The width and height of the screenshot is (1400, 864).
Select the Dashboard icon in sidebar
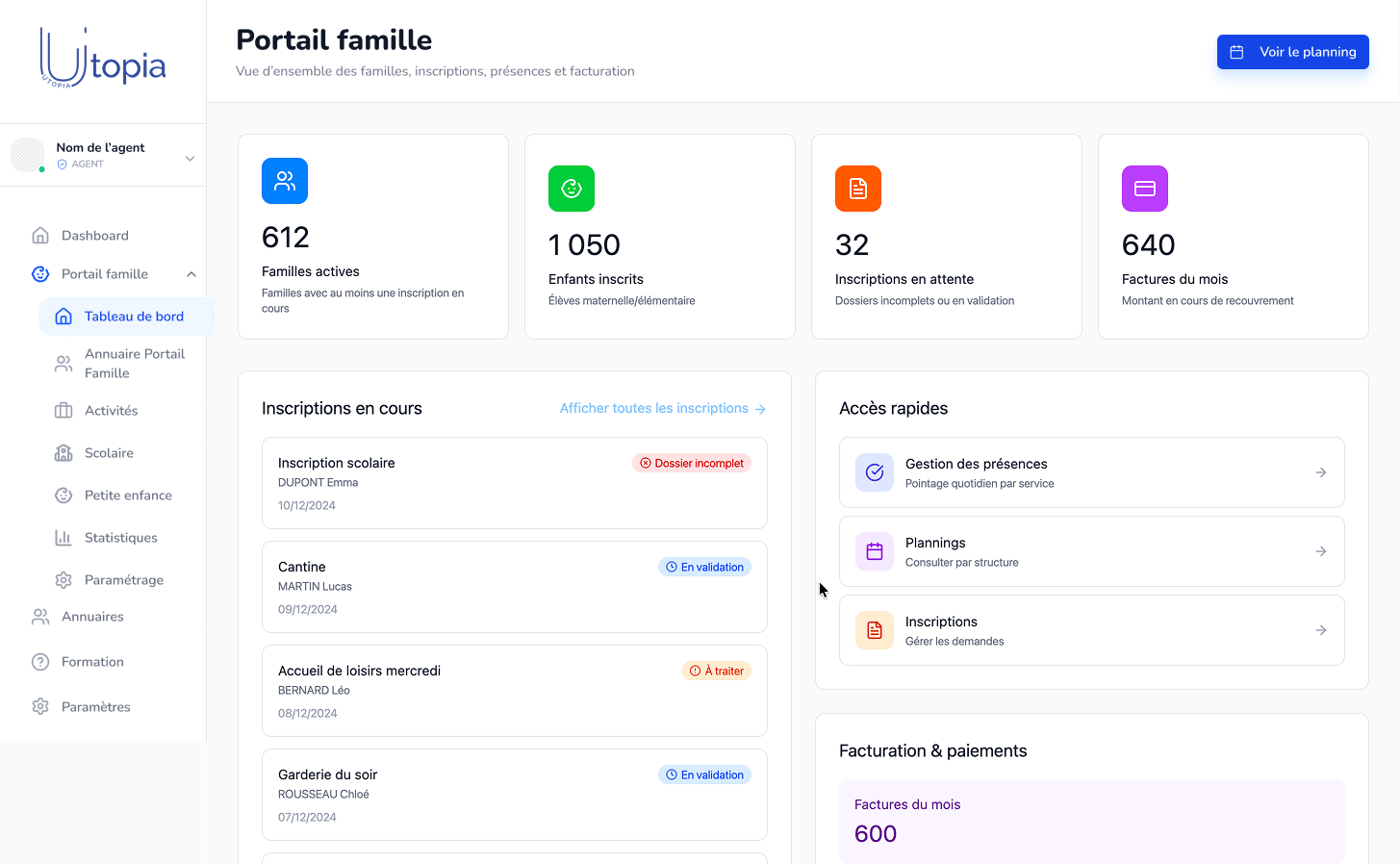coord(39,235)
